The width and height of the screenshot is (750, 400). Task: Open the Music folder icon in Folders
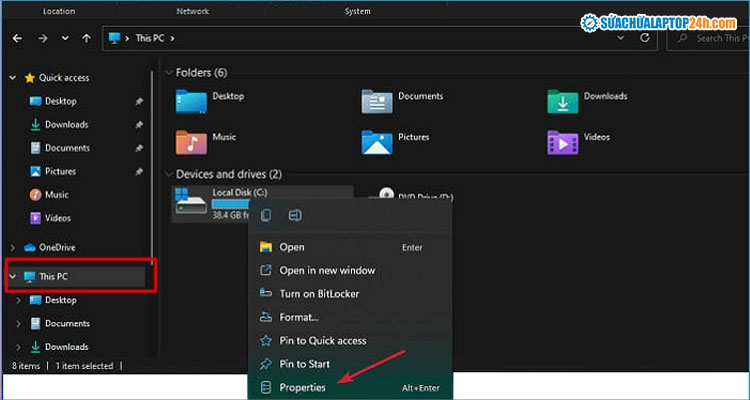tap(191, 141)
